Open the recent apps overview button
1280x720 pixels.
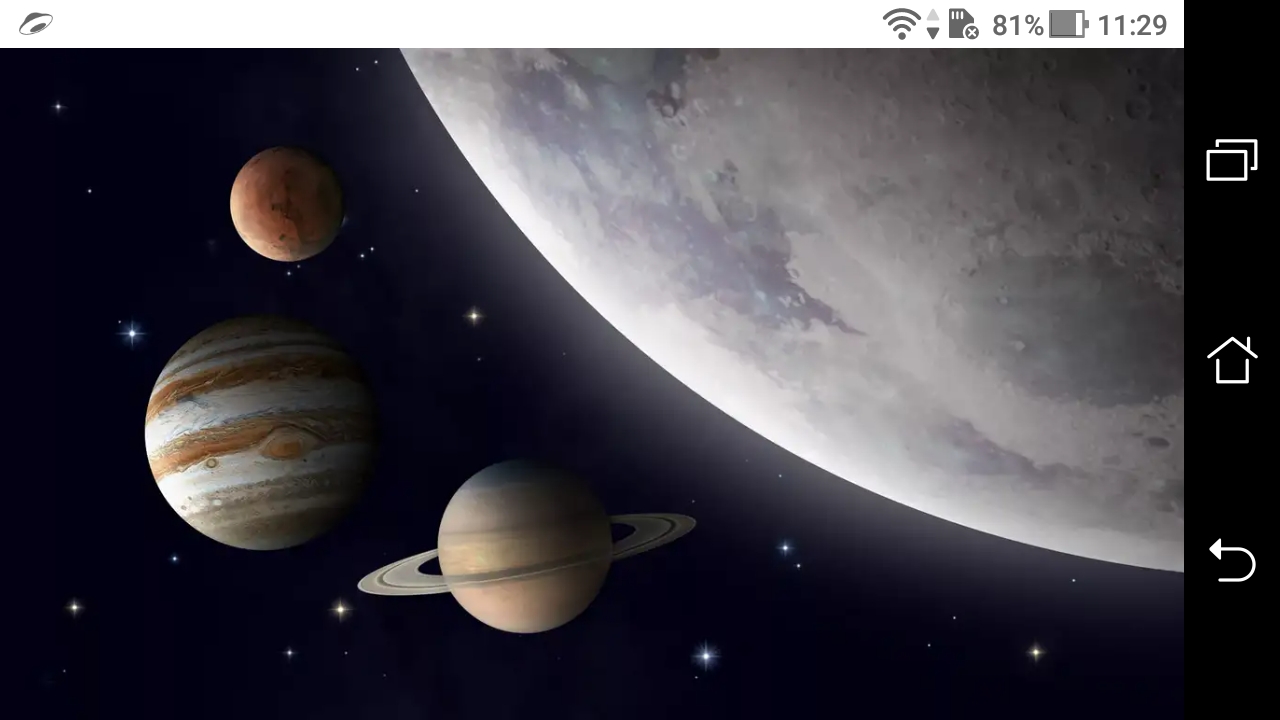pyautogui.click(x=1231, y=160)
